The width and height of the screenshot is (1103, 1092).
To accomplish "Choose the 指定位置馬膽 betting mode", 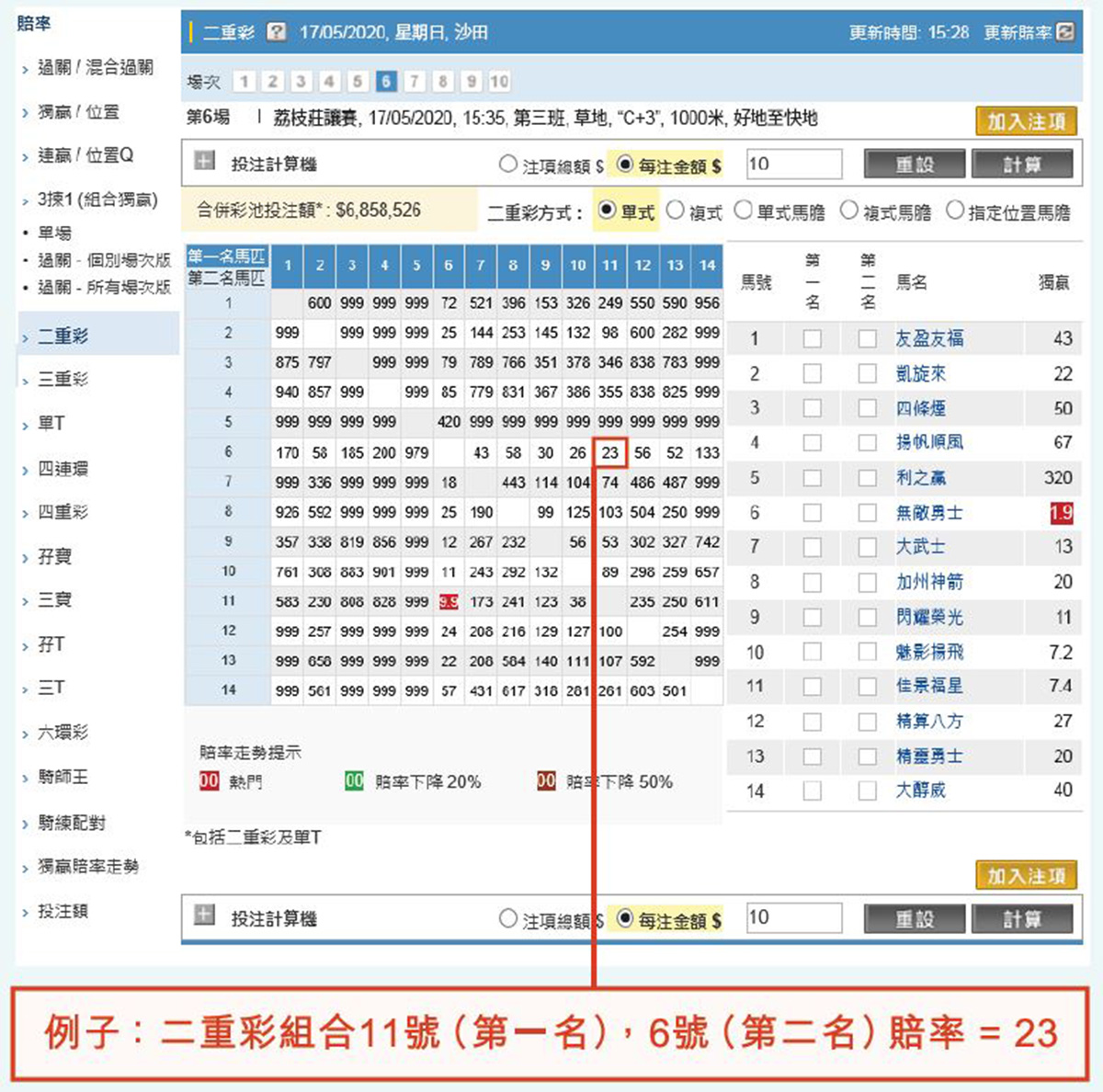I will pos(956,210).
